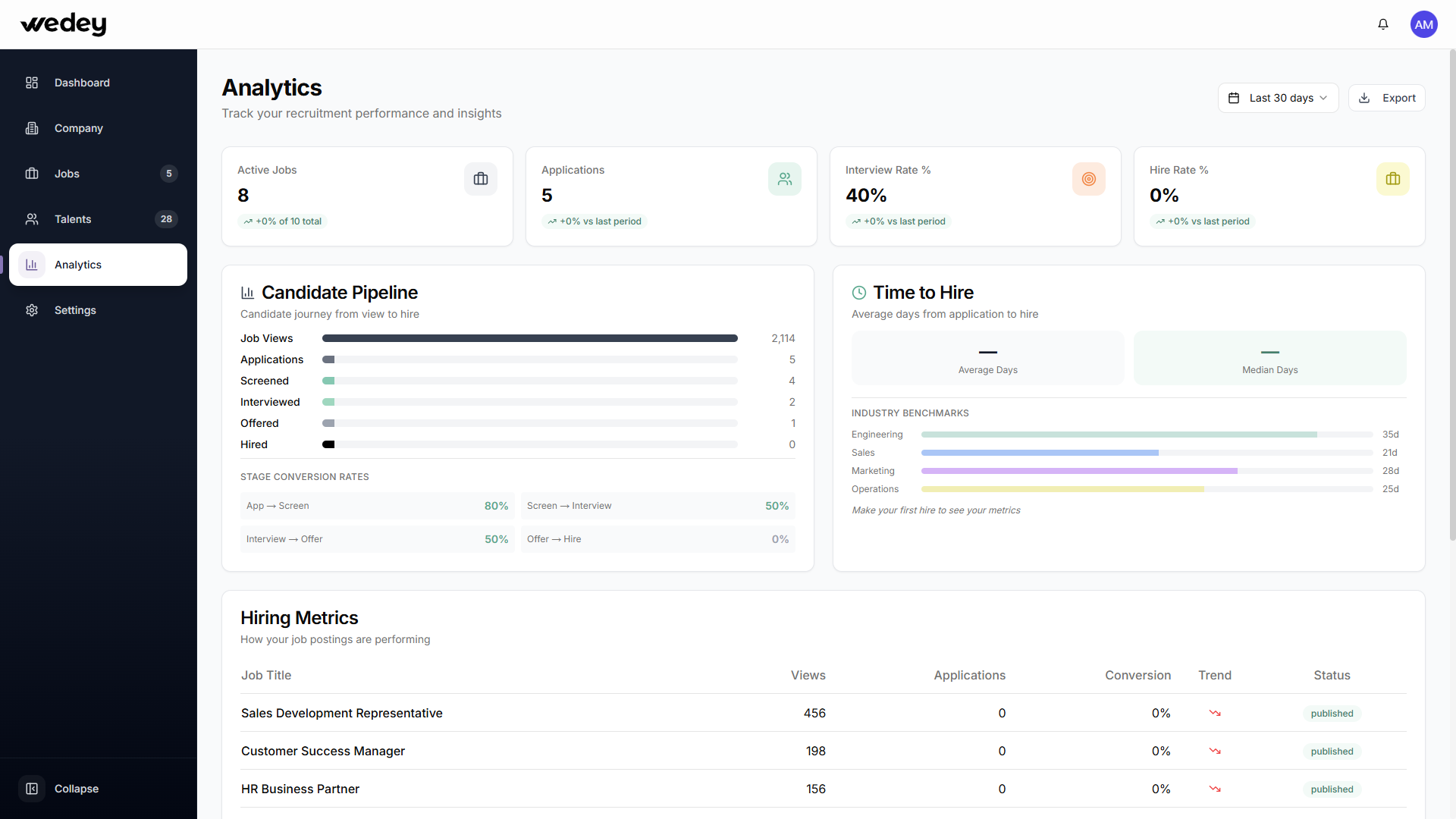This screenshot has width=1456, height=819.
Task: Open the Last 30 days date range dropdown
Action: click(1278, 98)
